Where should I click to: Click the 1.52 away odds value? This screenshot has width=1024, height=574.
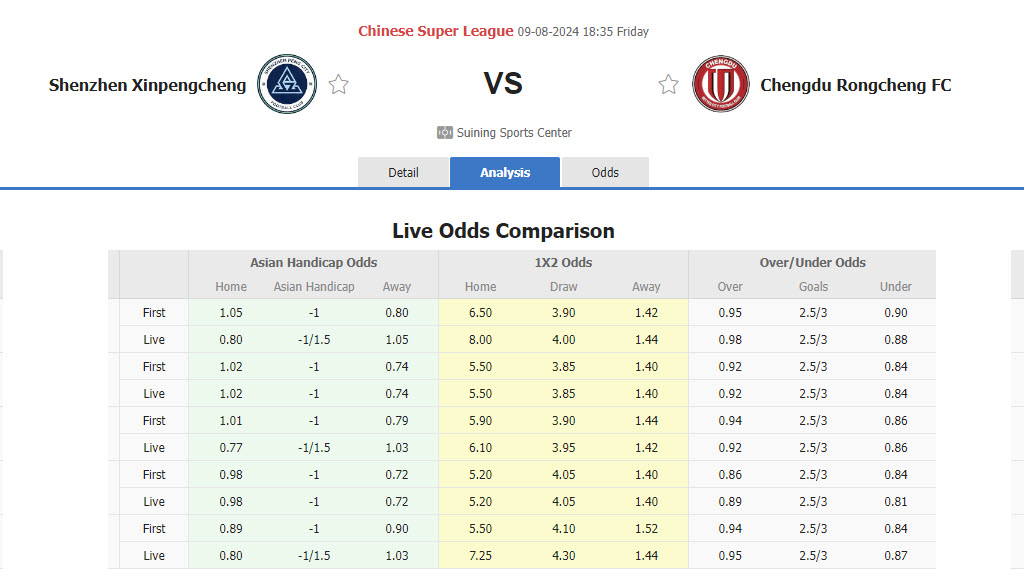coord(646,528)
